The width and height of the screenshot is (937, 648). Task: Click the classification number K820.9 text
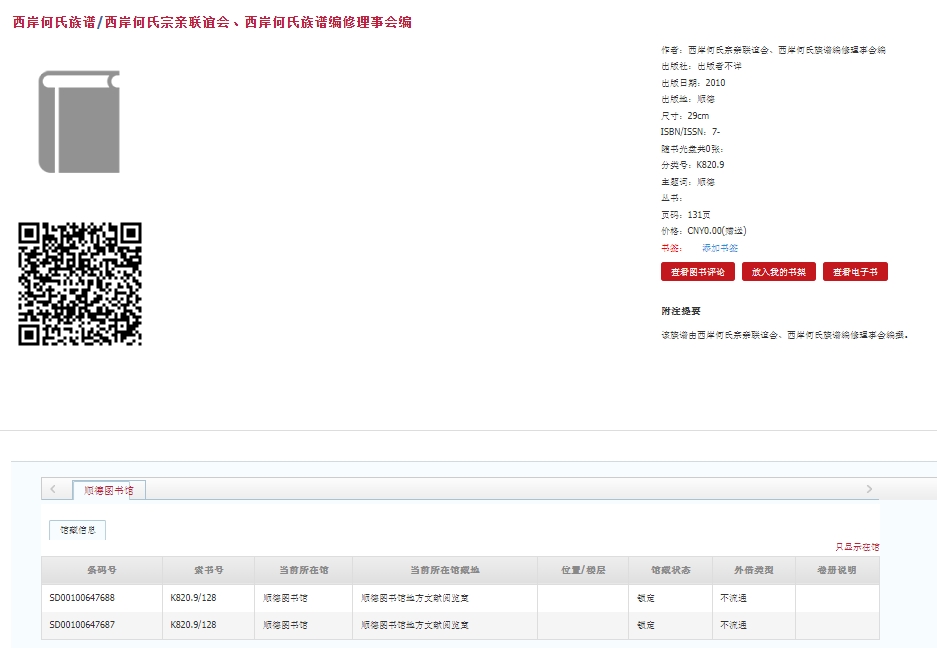coord(710,164)
